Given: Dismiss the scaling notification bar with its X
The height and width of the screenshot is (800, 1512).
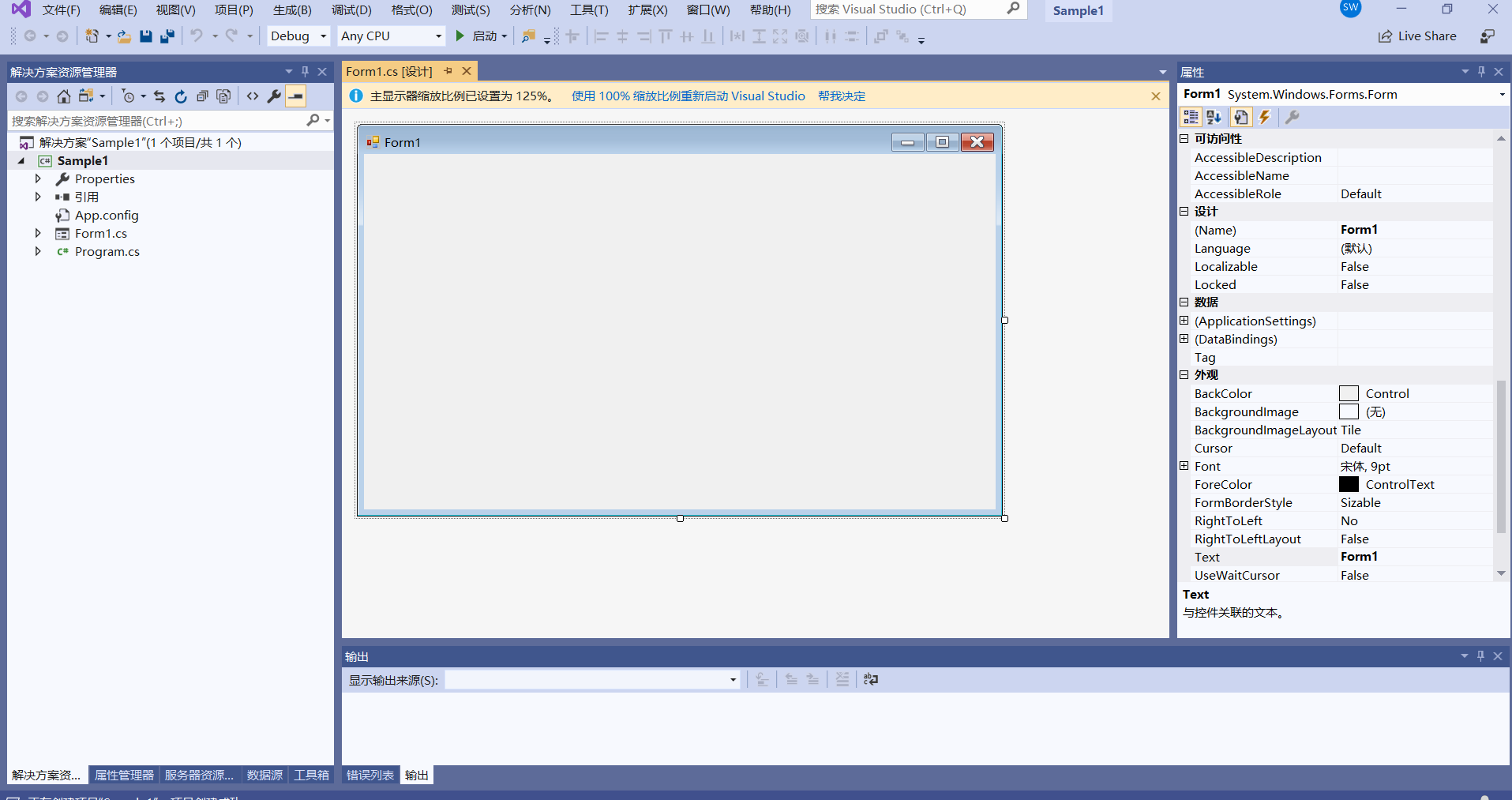Looking at the screenshot, I should [x=1156, y=96].
